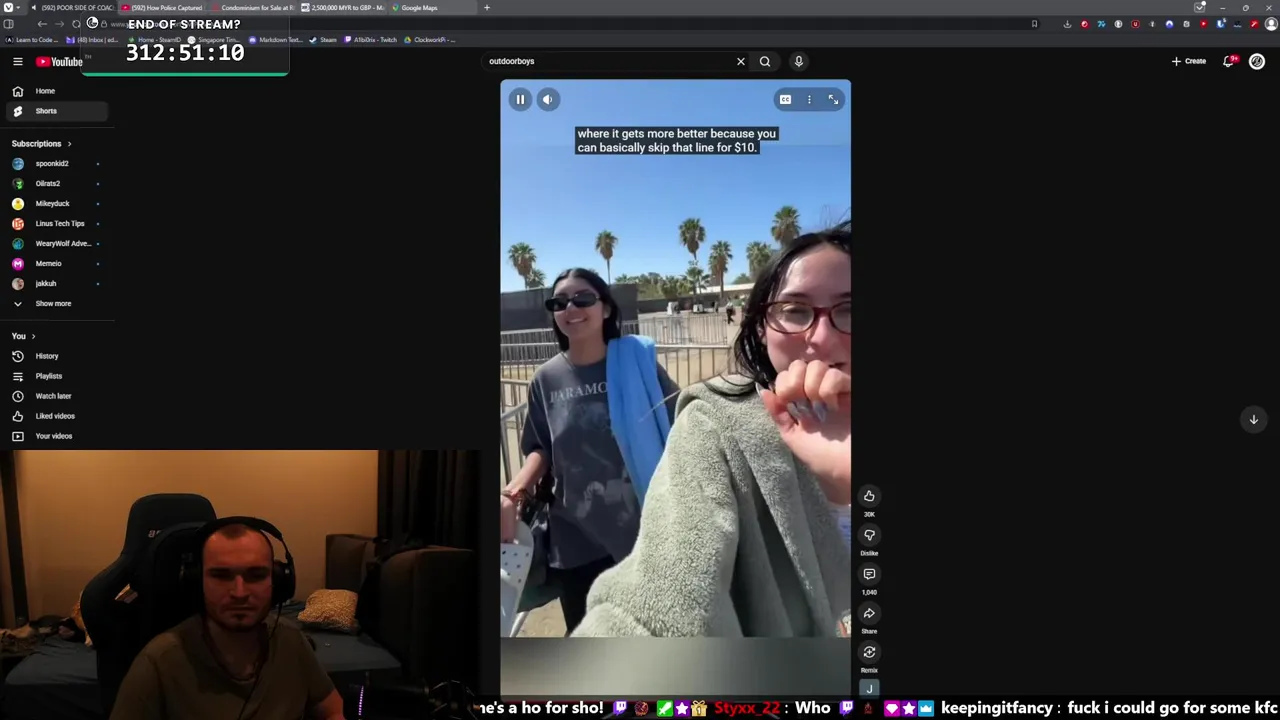Click the Create button
The image size is (1280, 720).
(x=1189, y=61)
